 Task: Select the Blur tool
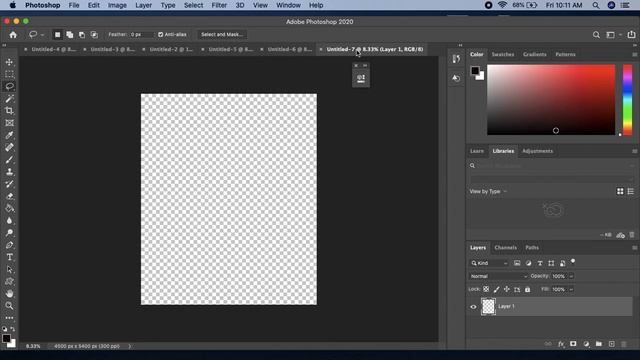[9, 220]
